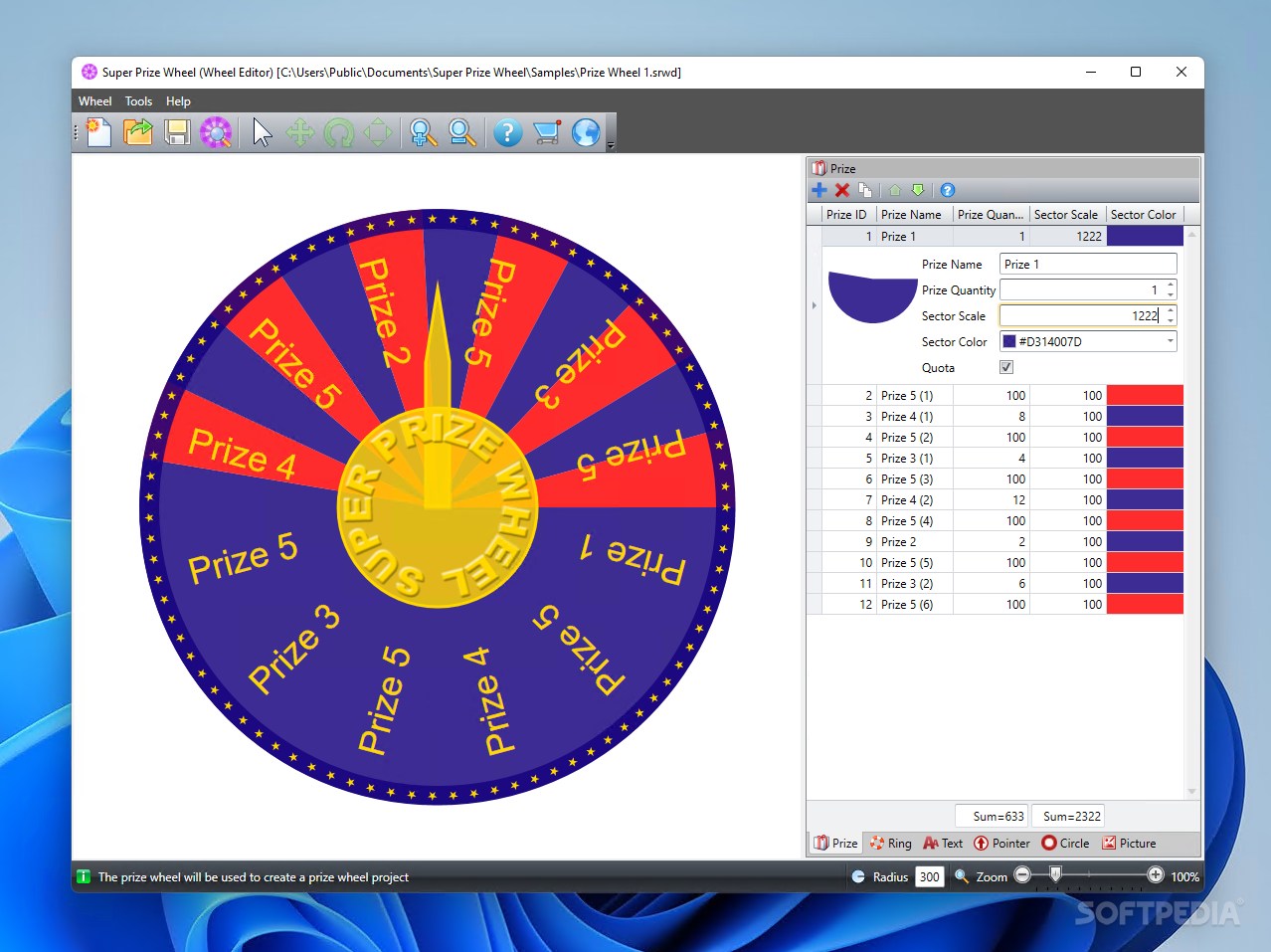Switch to the Circle tab
This screenshot has height=952, width=1271.
(x=1065, y=843)
